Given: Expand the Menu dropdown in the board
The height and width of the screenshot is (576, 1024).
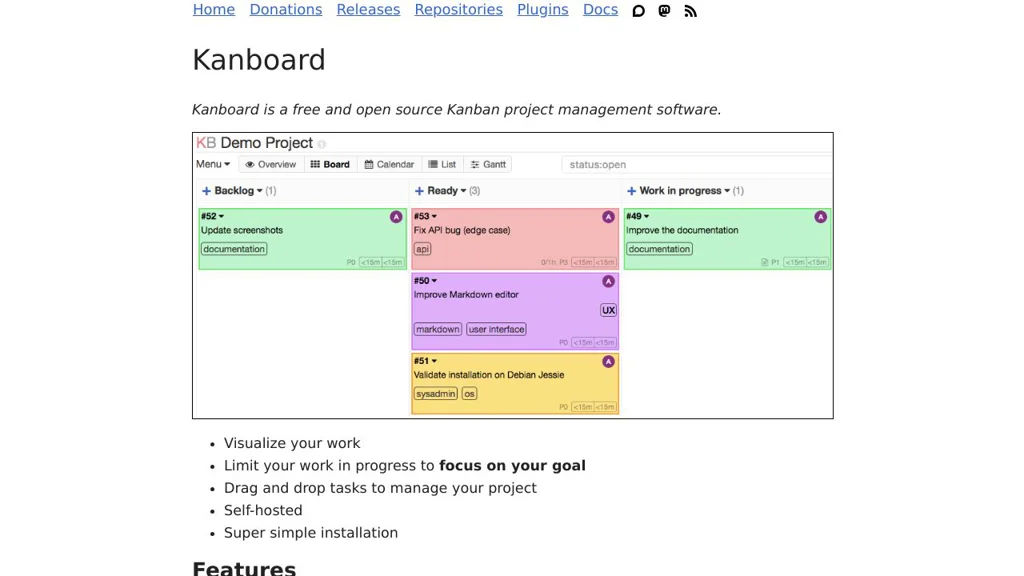Looking at the screenshot, I should click(213, 164).
